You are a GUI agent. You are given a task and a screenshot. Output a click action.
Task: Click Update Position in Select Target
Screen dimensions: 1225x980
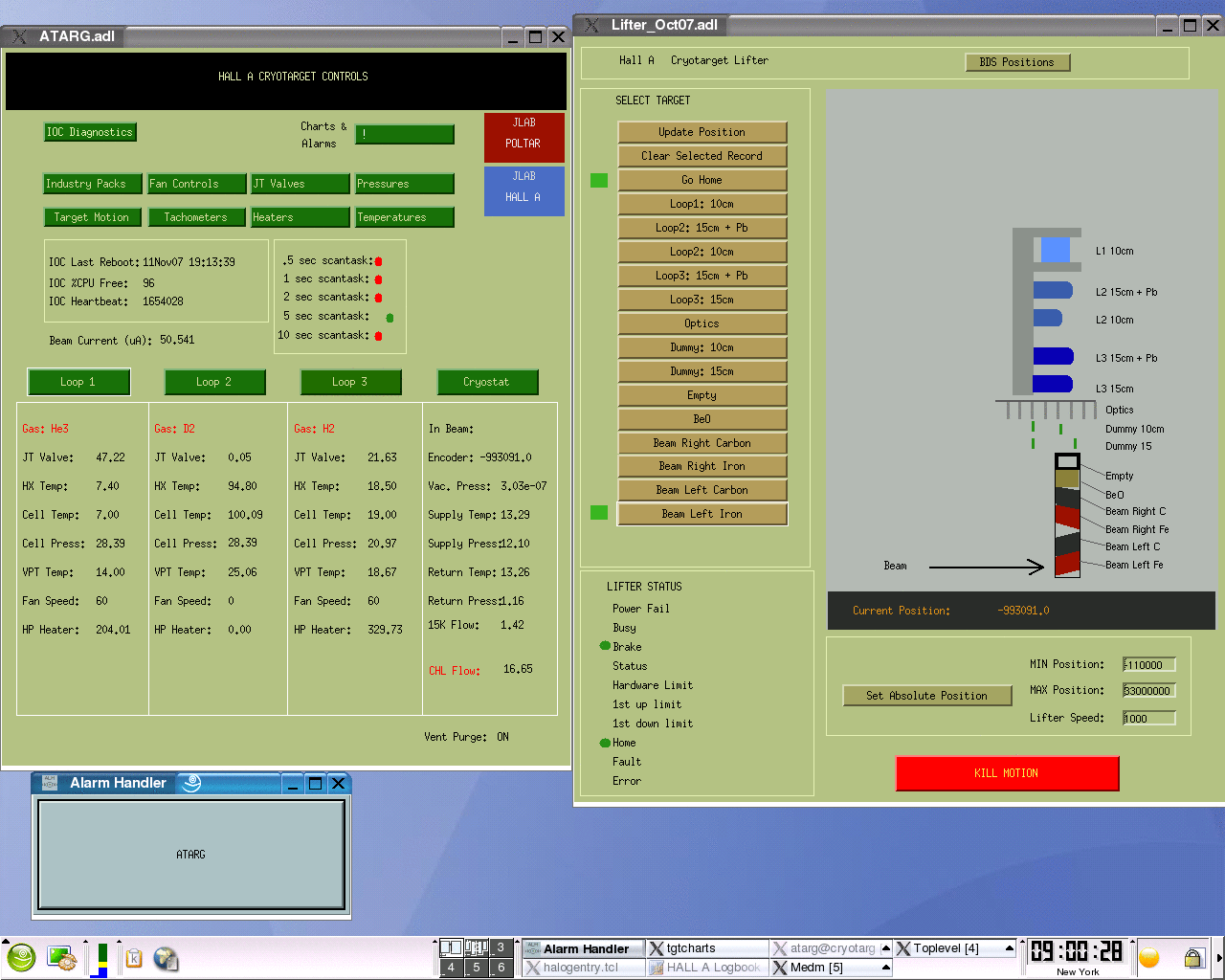702,132
